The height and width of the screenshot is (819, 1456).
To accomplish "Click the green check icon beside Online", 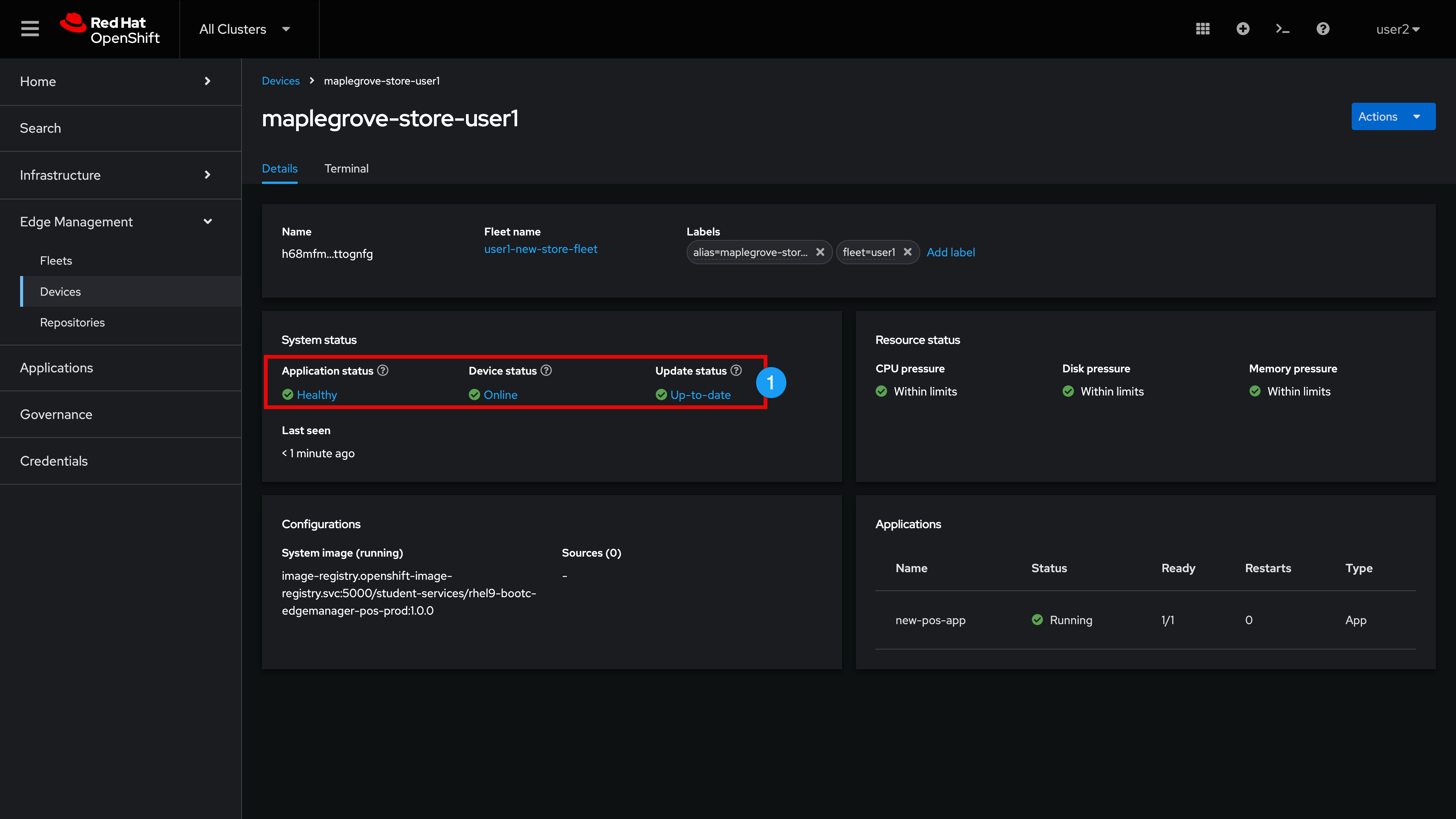I will tap(474, 394).
